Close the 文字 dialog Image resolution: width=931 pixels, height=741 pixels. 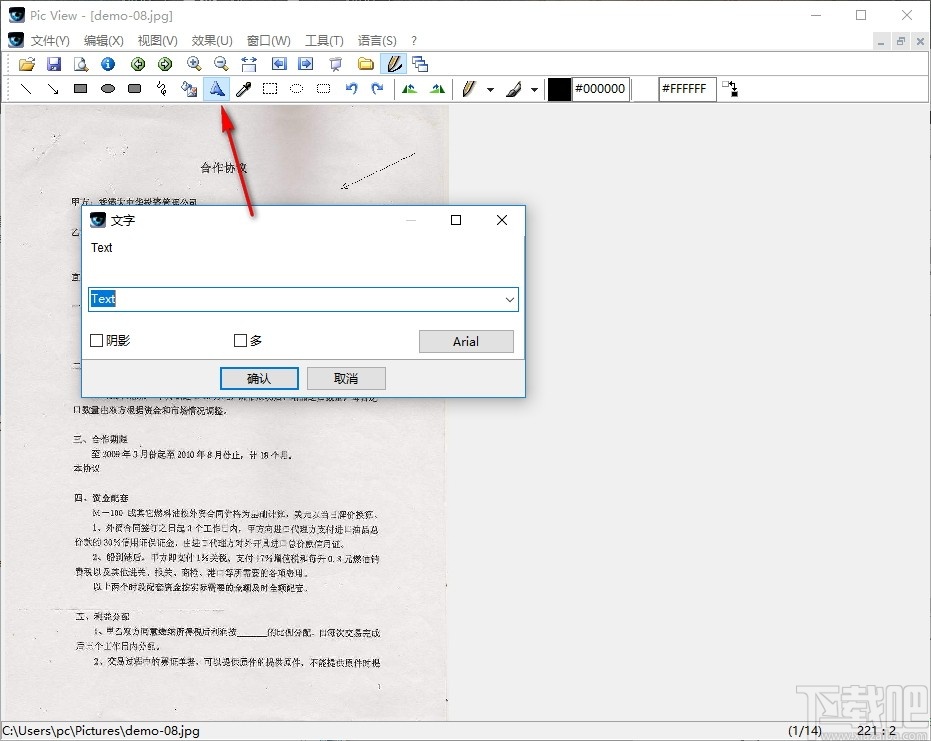tap(502, 220)
